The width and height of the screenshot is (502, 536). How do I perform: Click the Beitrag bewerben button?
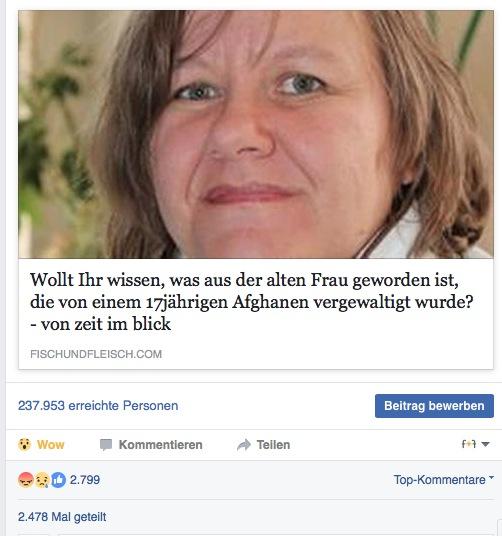[434, 406]
